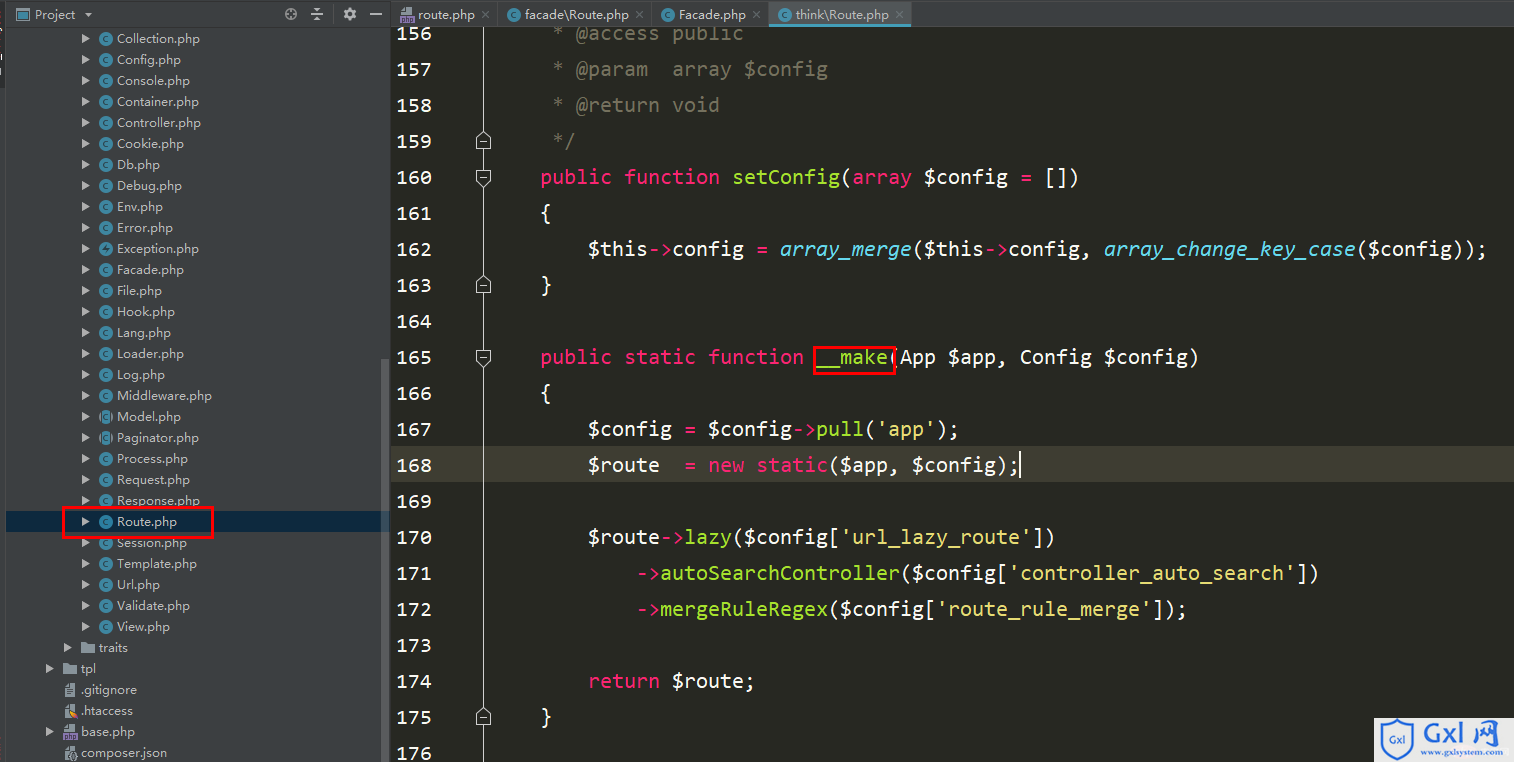Switch to the facade\Route.php tab
This screenshot has width=1514, height=762.
tap(577, 14)
